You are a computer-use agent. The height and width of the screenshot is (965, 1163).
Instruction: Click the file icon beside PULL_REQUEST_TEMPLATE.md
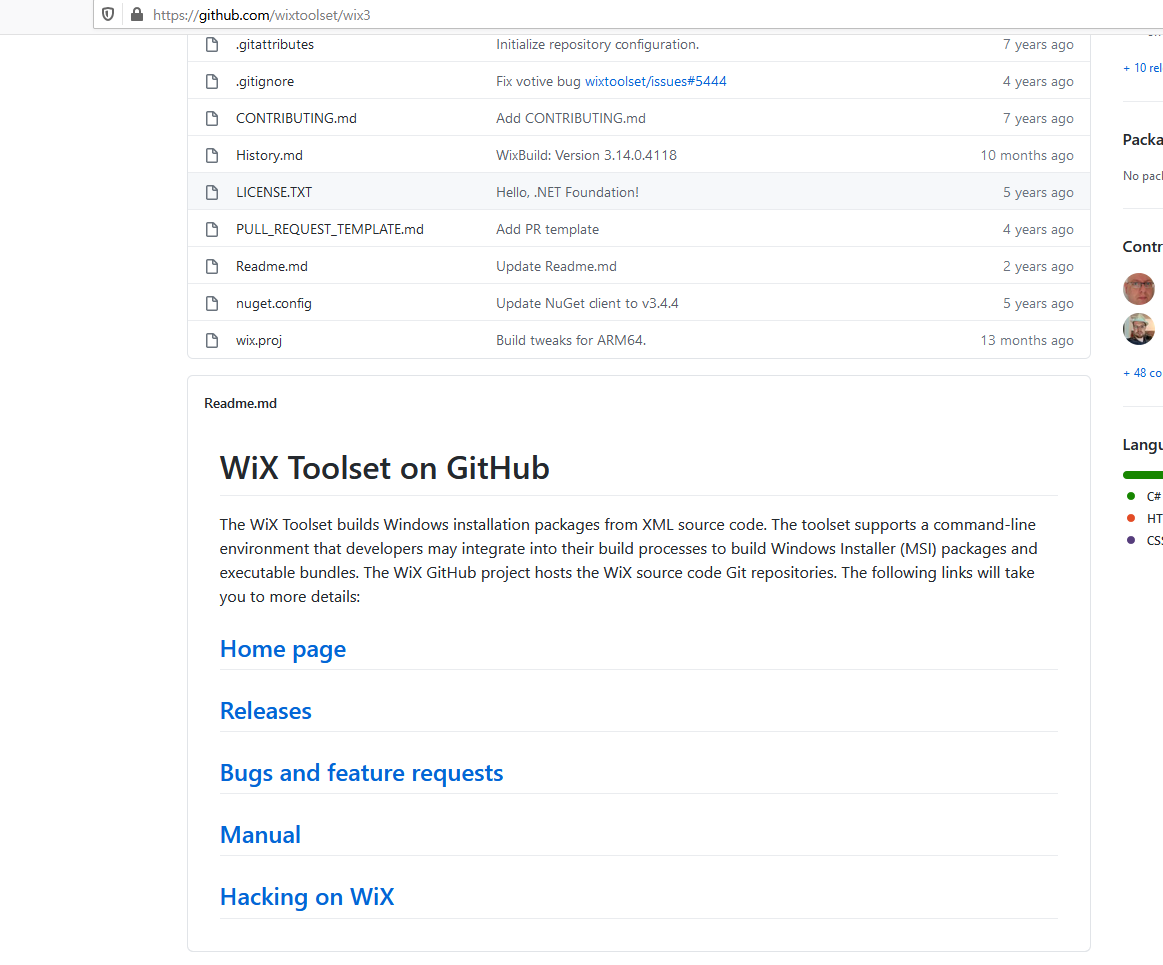212,230
